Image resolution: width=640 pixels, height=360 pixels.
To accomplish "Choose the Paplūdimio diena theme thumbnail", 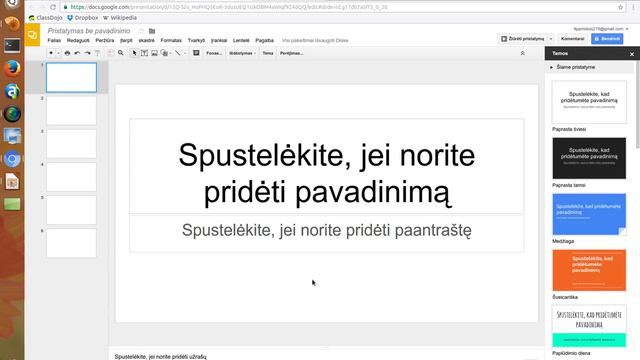I will [x=589, y=326].
